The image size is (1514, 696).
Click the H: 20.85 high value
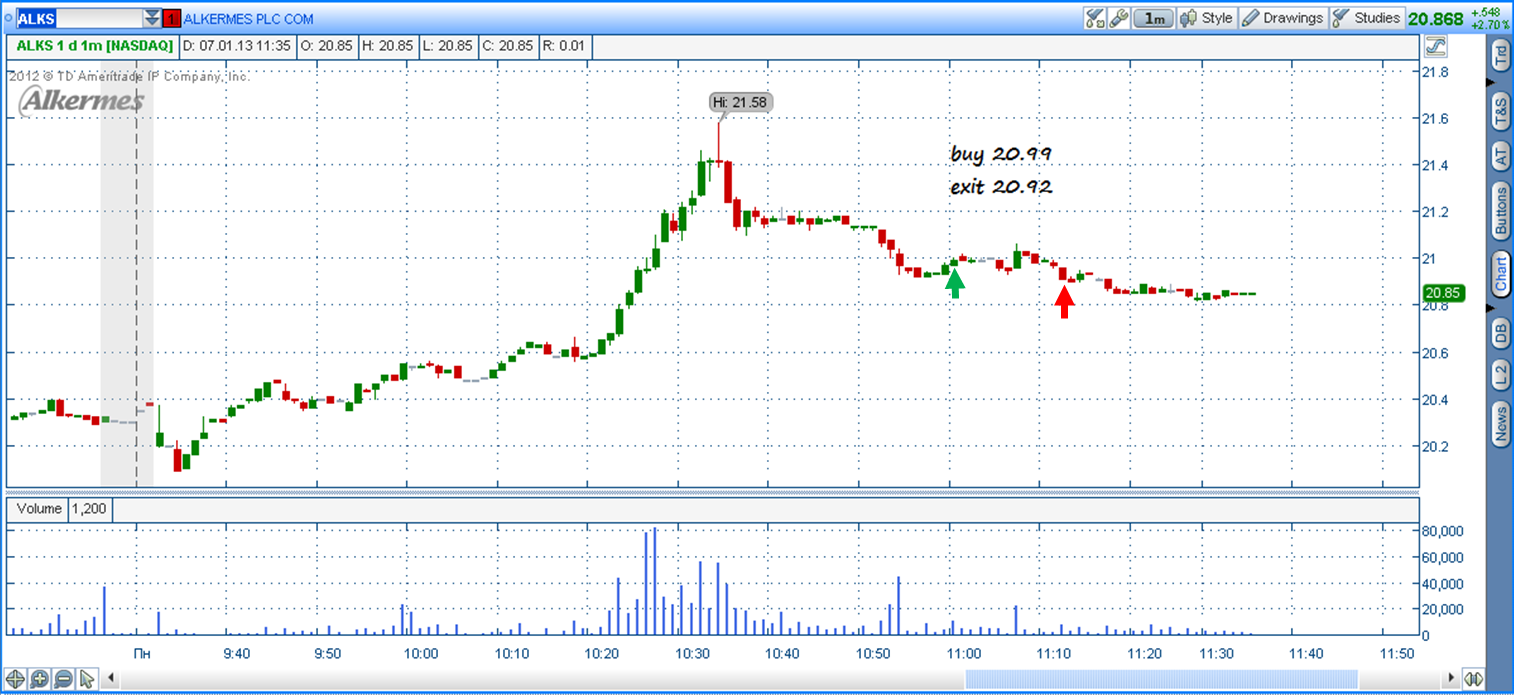click(x=390, y=46)
